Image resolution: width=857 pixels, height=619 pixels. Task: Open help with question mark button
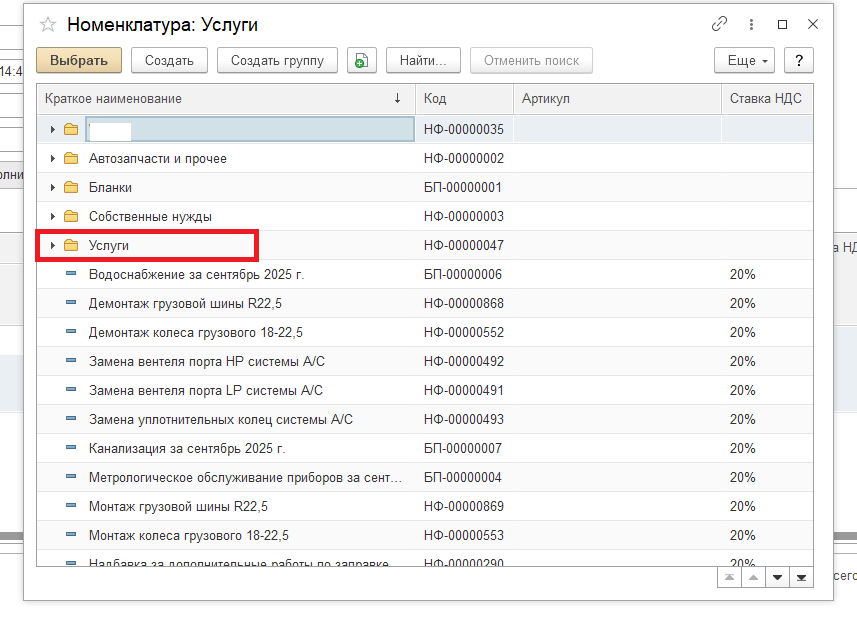pyautogui.click(x=798, y=61)
